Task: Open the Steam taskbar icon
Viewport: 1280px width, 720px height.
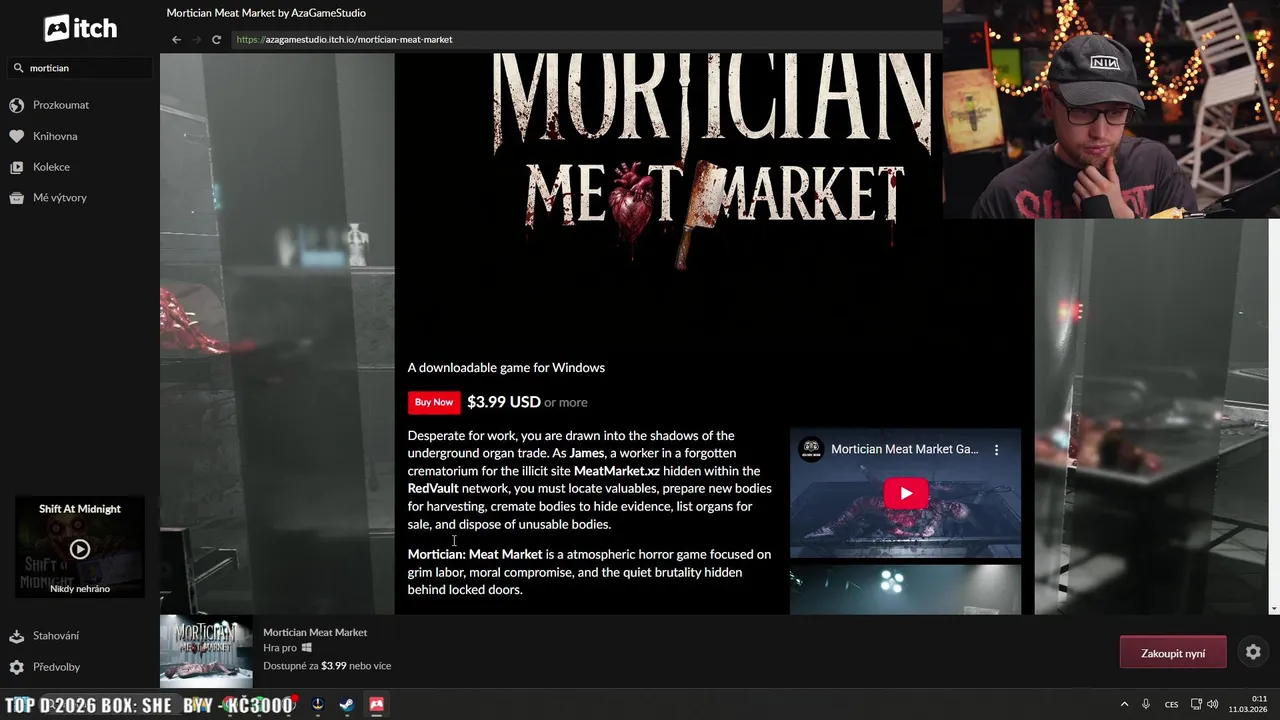Action: click(346, 705)
